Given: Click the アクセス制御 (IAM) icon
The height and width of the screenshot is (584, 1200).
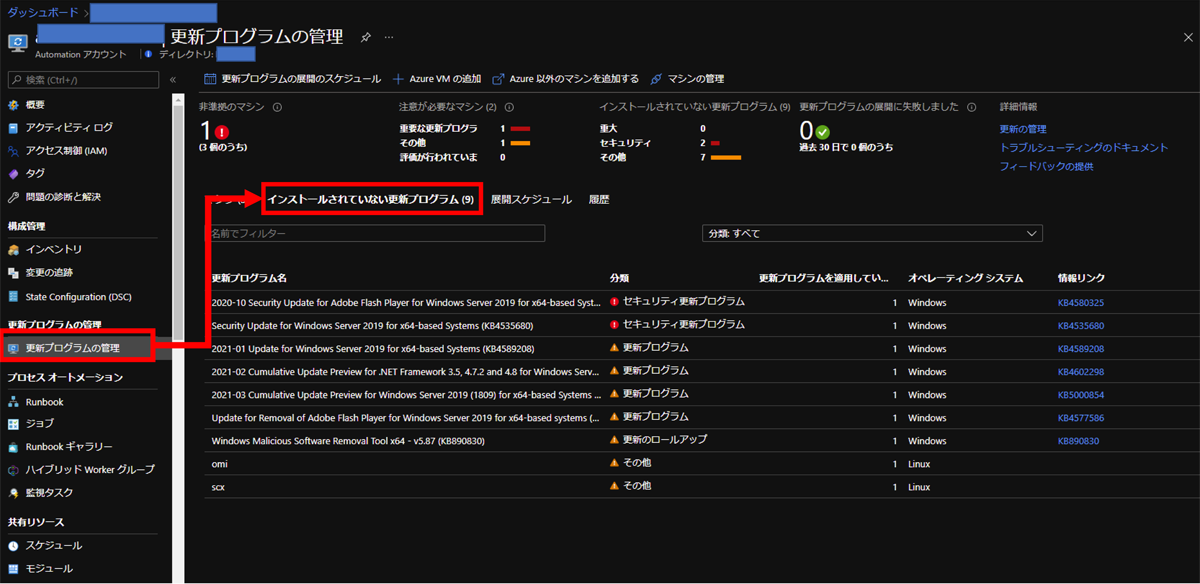Looking at the screenshot, I should [x=14, y=151].
